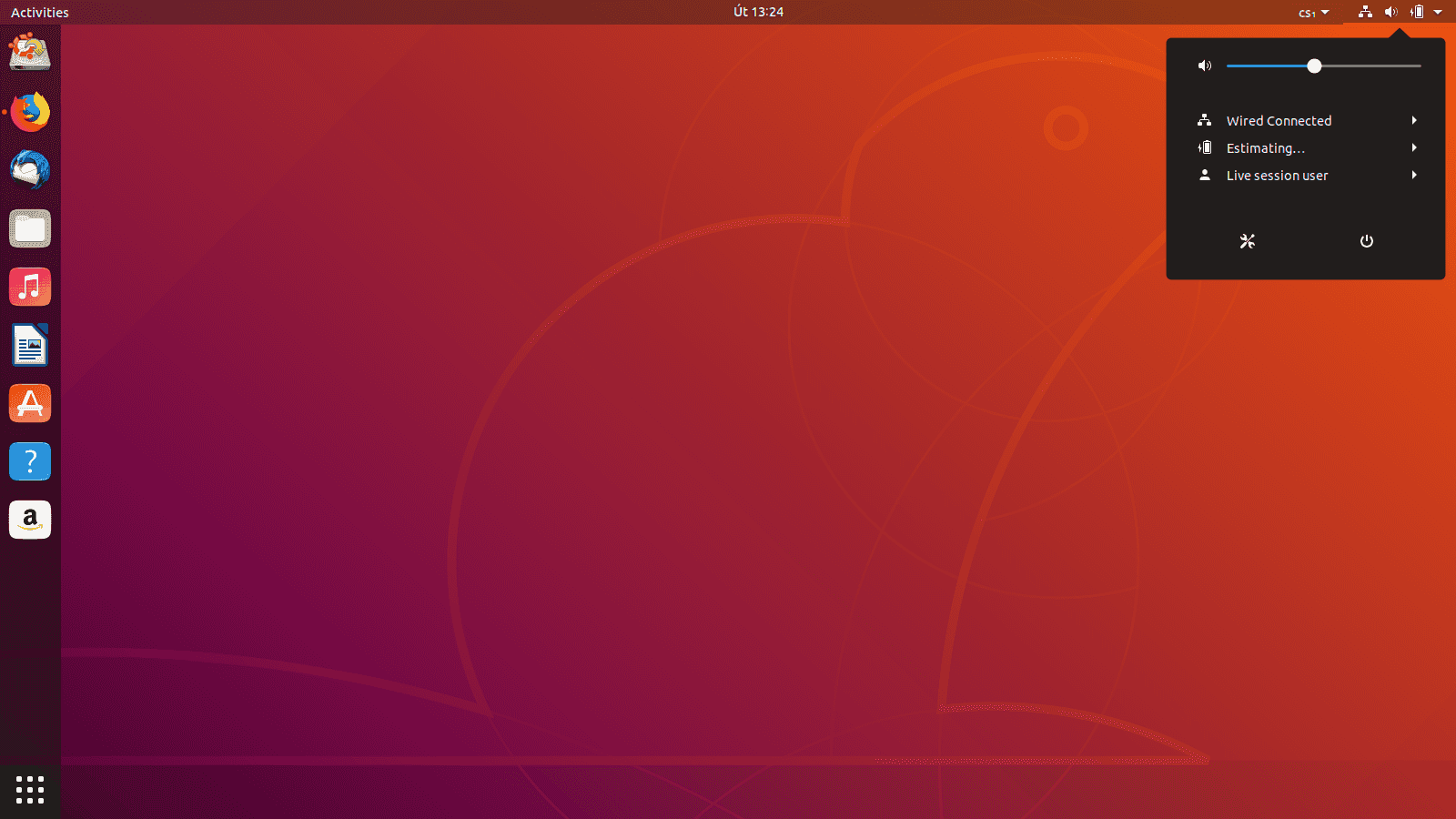Open the Ubuntu Software store
1456x819 pixels.
click(x=30, y=403)
